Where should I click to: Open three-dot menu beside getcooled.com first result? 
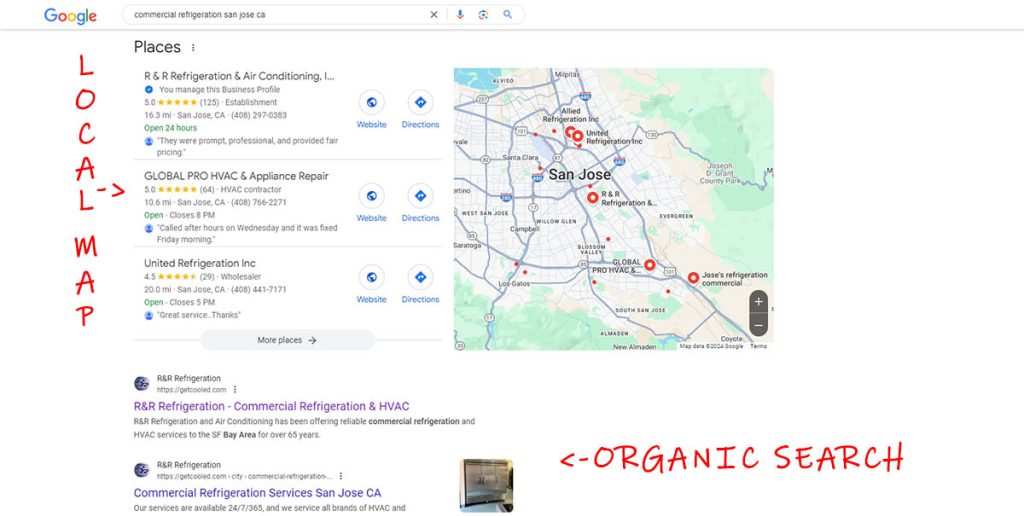pyautogui.click(x=235, y=390)
